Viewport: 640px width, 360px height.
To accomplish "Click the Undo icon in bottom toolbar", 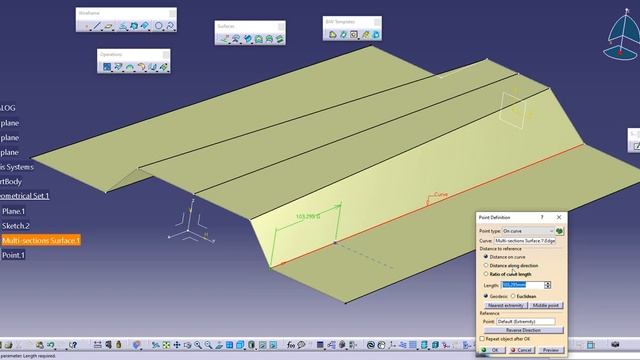I will [x=51, y=345].
